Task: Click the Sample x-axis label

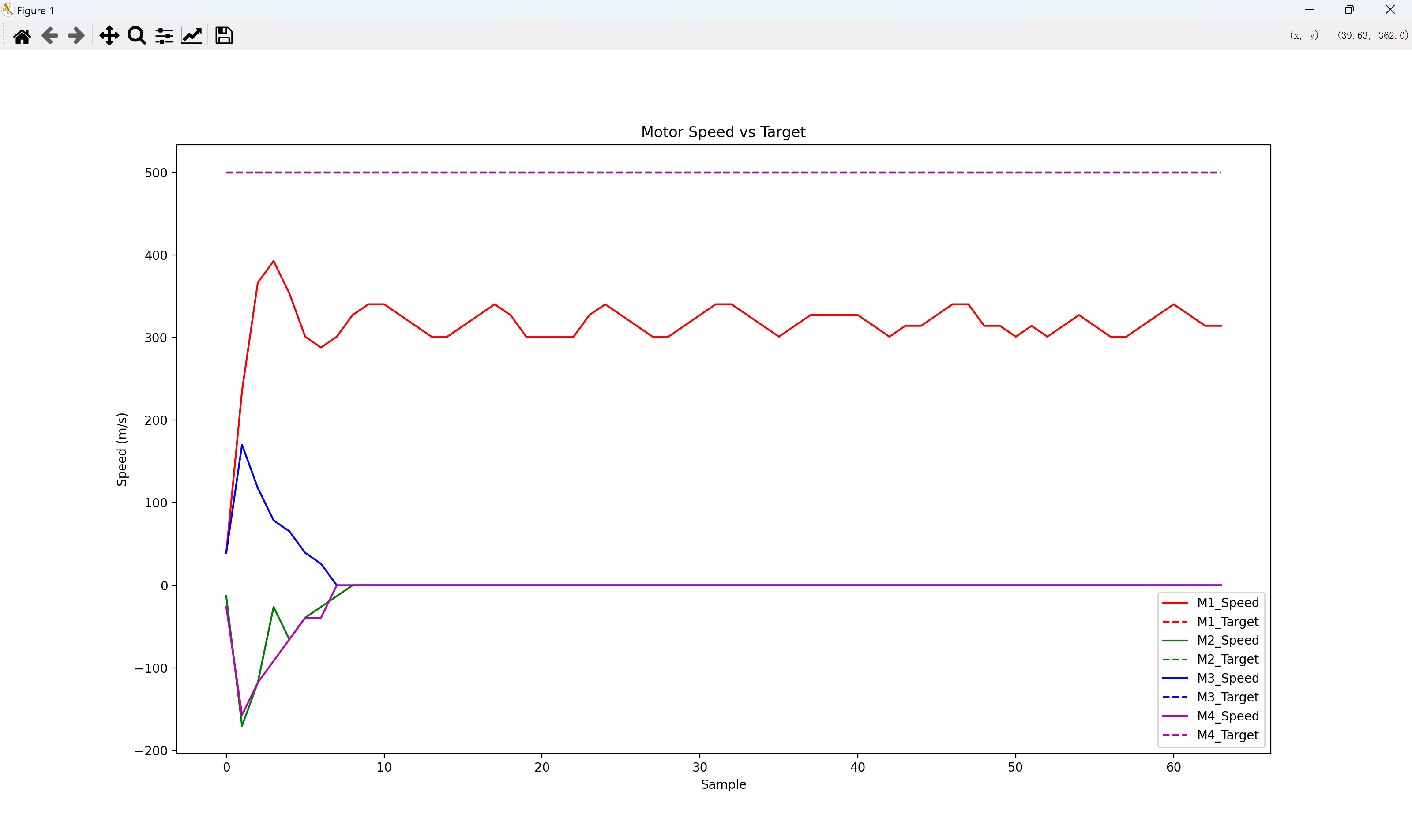Action: 723,784
